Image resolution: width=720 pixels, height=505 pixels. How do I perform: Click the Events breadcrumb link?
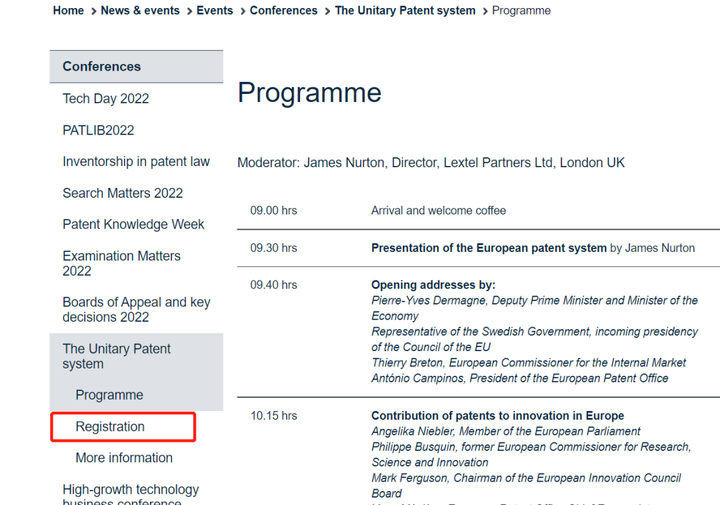pyautogui.click(x=214, y=11)
